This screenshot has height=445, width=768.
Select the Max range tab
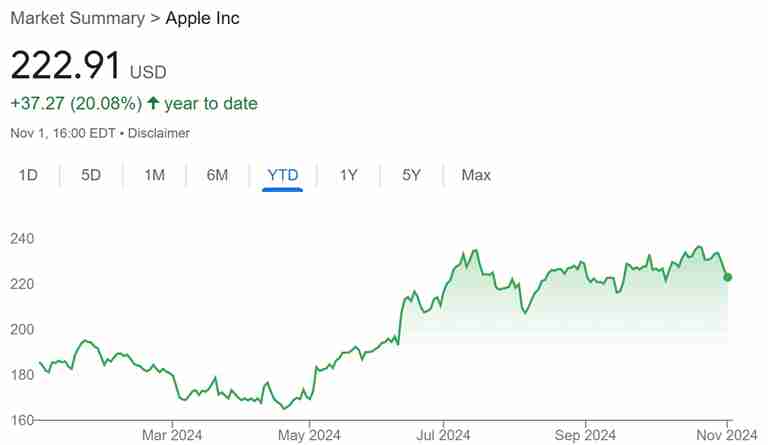pos(476,175)
